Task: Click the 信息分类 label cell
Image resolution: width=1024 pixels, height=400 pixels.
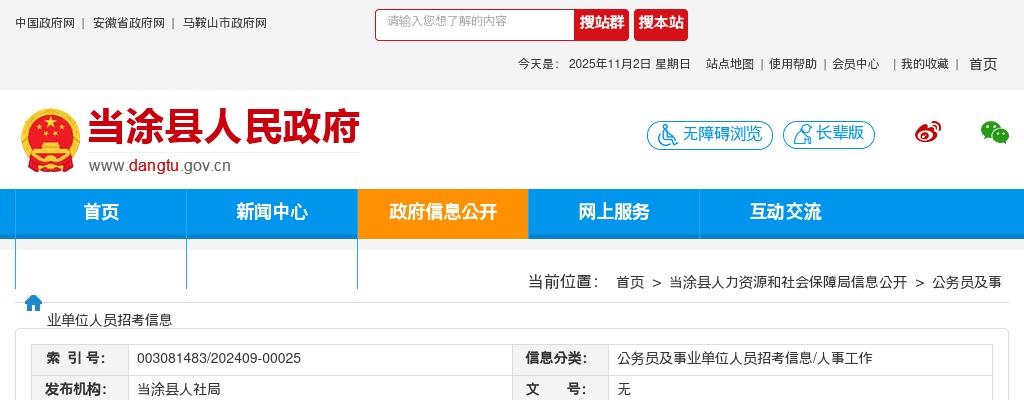Action: (560, 359)
